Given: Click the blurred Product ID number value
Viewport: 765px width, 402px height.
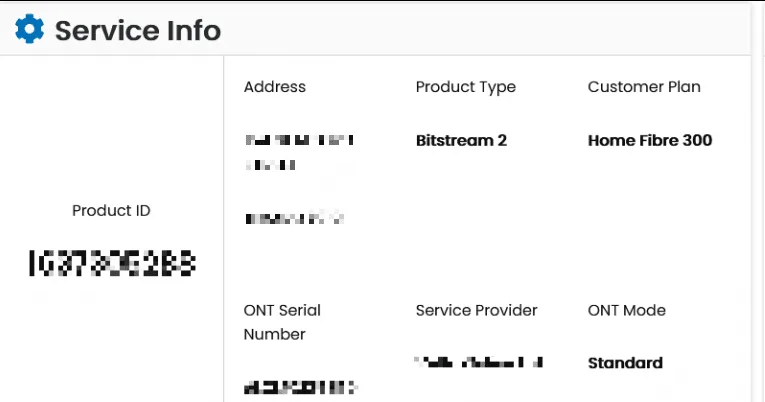Looking at the screenshot, I should tap(112, 264).
